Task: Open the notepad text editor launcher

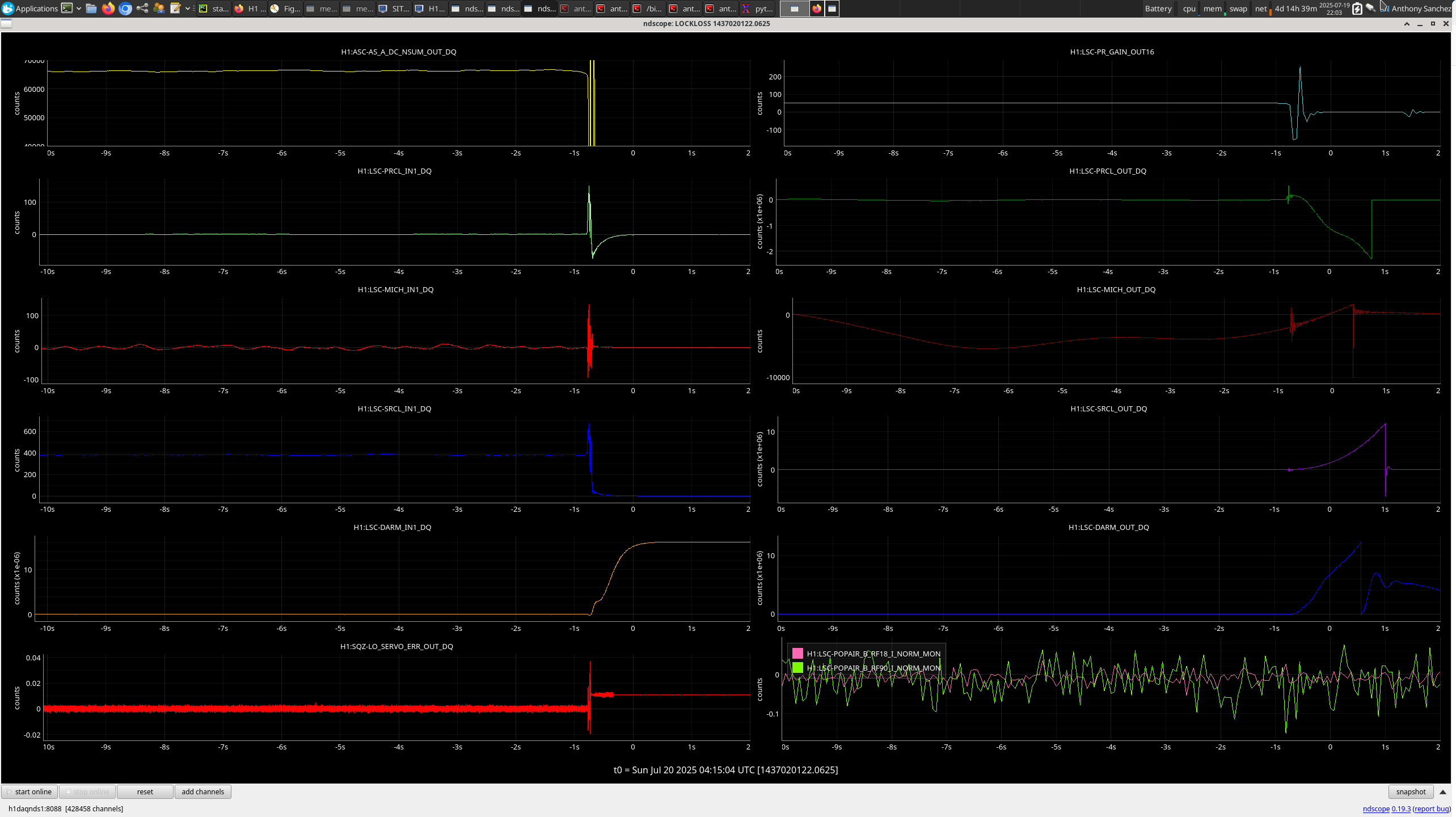Action: click(176, 9)
